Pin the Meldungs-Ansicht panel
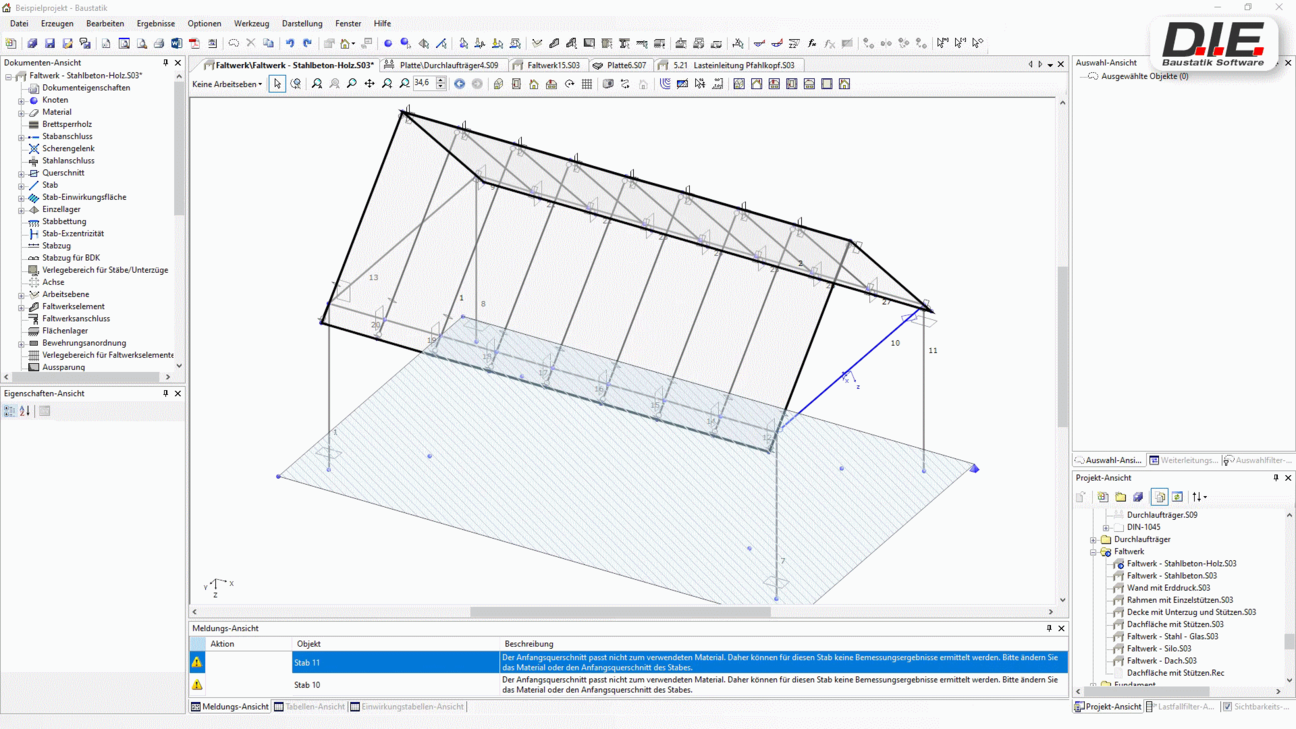This screenshot has height=729, width=1296. [1049, 628]
